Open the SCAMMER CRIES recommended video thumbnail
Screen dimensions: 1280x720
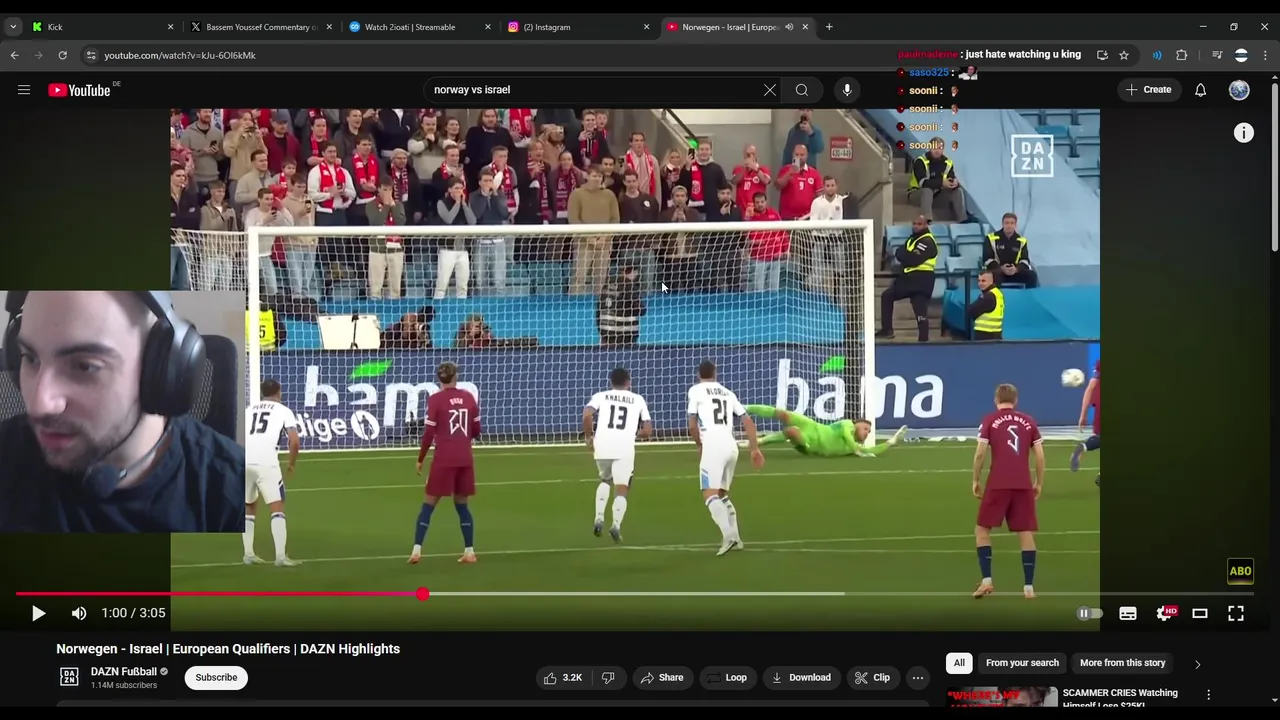pos(1001,698)
